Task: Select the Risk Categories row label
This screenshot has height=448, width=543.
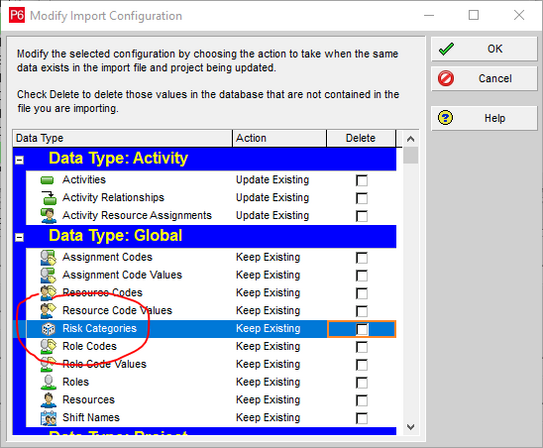Action: tap(99, 329)
